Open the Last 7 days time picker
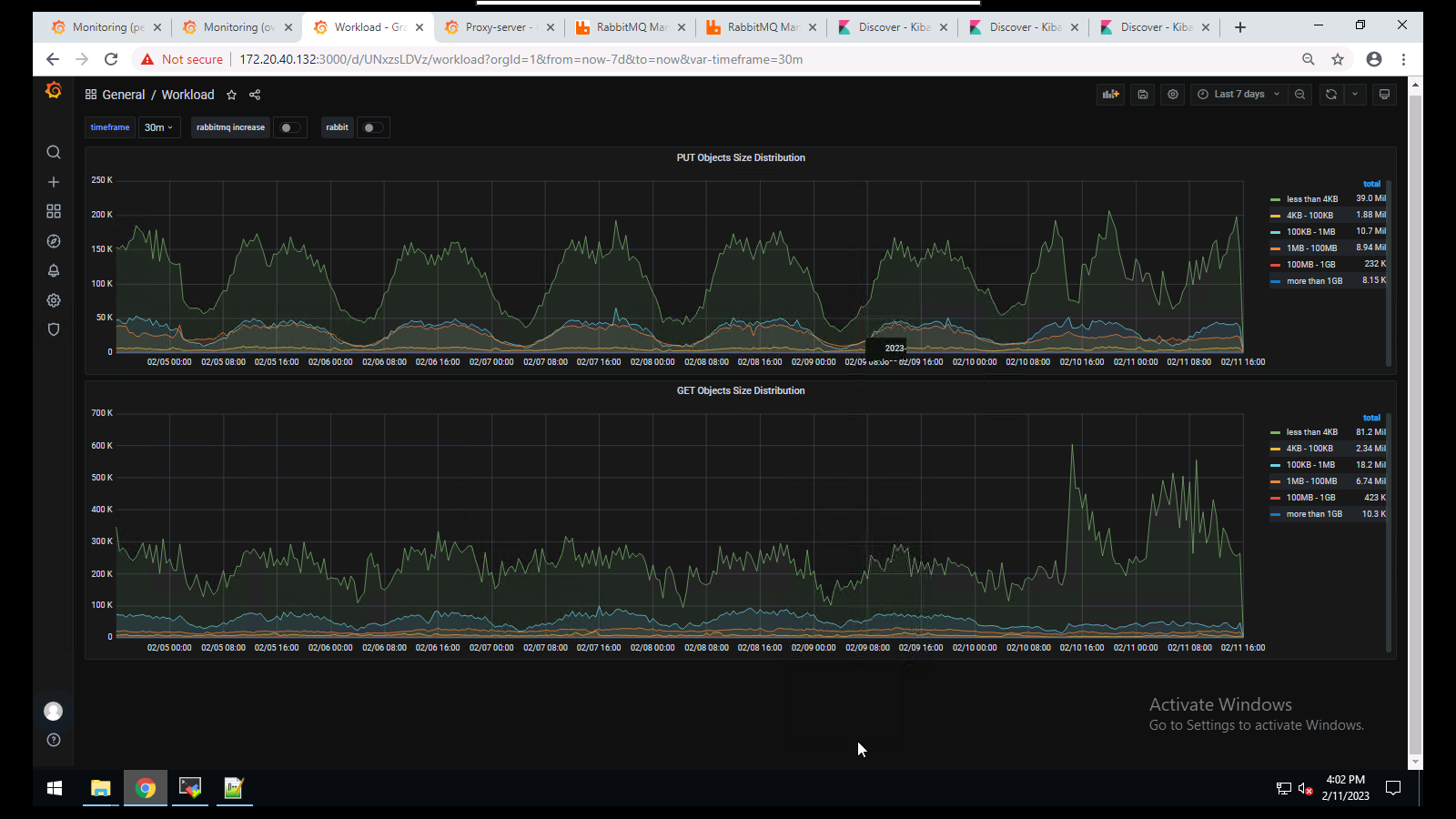1456x819 pixels. [x=1238, y=95]
